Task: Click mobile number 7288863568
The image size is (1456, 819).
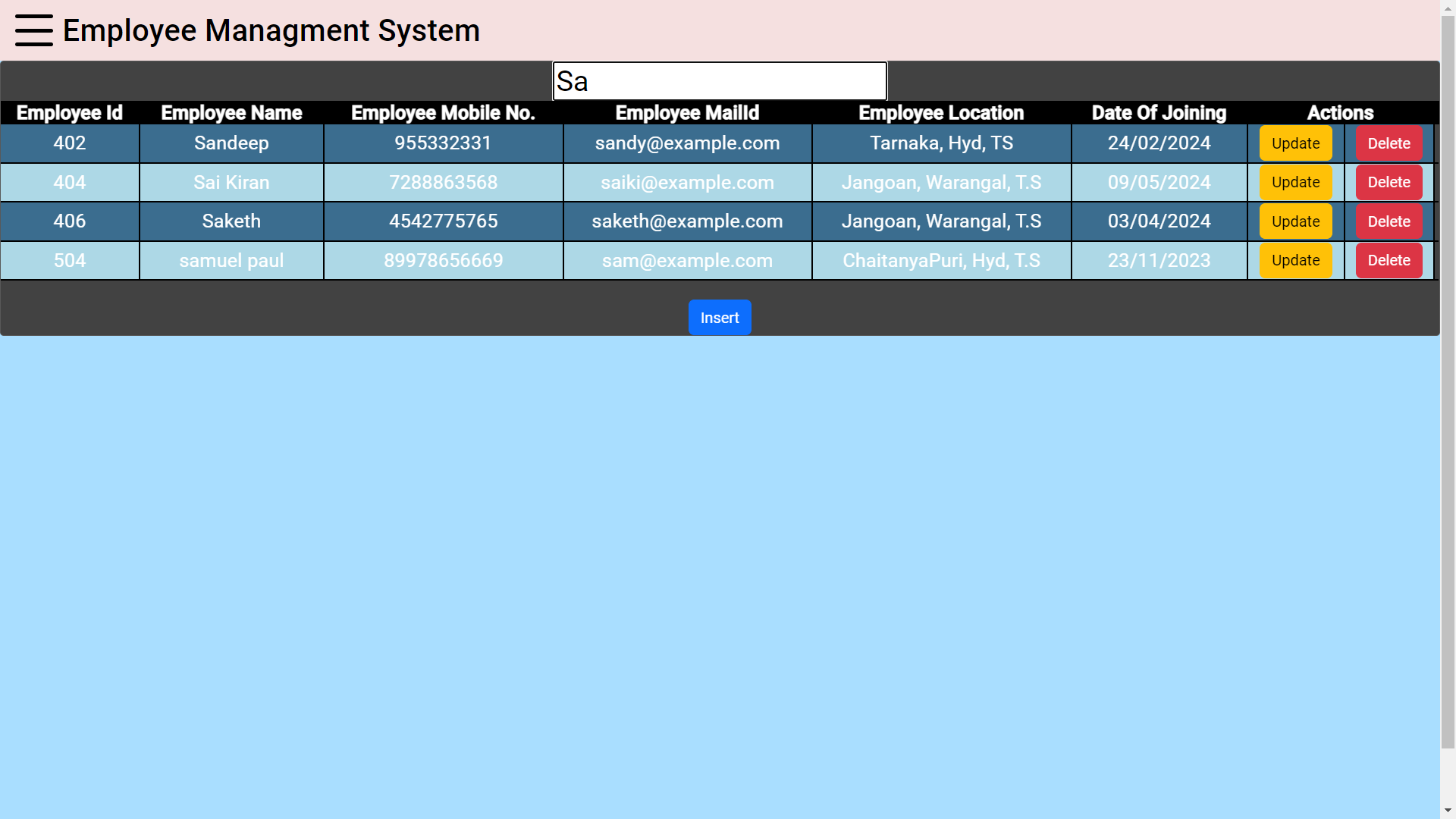Action: [443, 182]
